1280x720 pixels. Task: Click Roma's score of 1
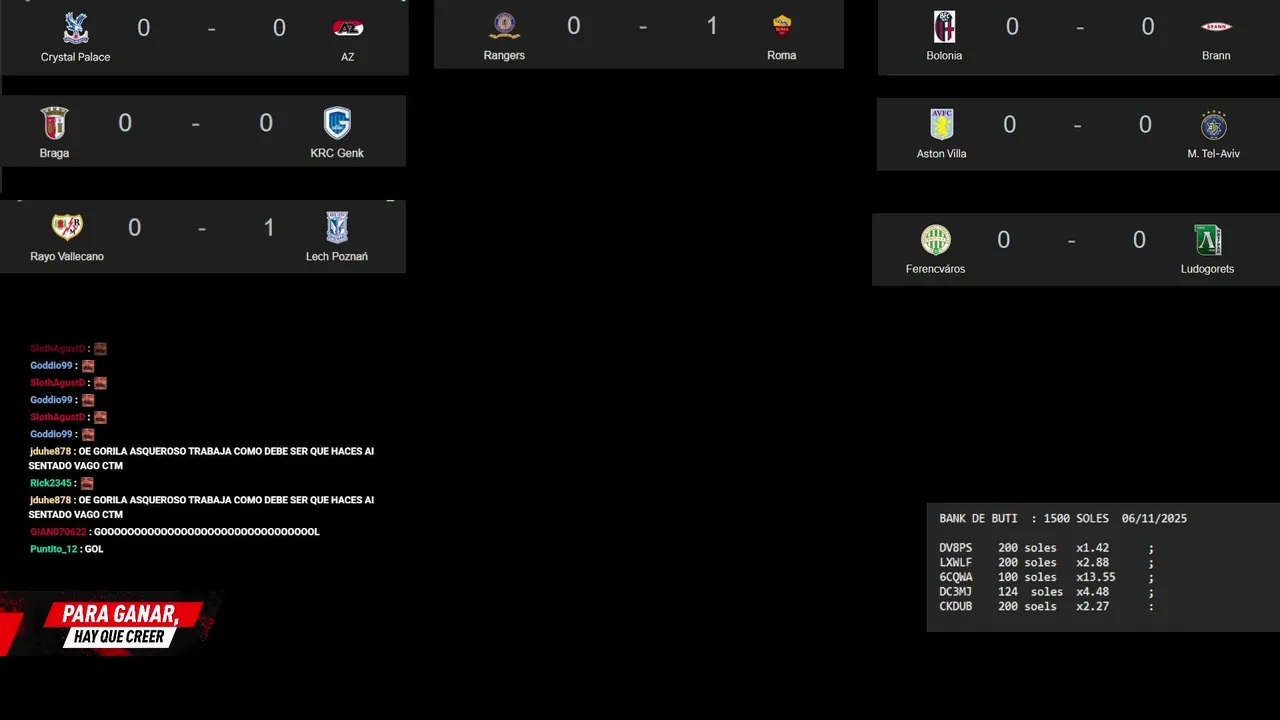(x=712, y=26)
